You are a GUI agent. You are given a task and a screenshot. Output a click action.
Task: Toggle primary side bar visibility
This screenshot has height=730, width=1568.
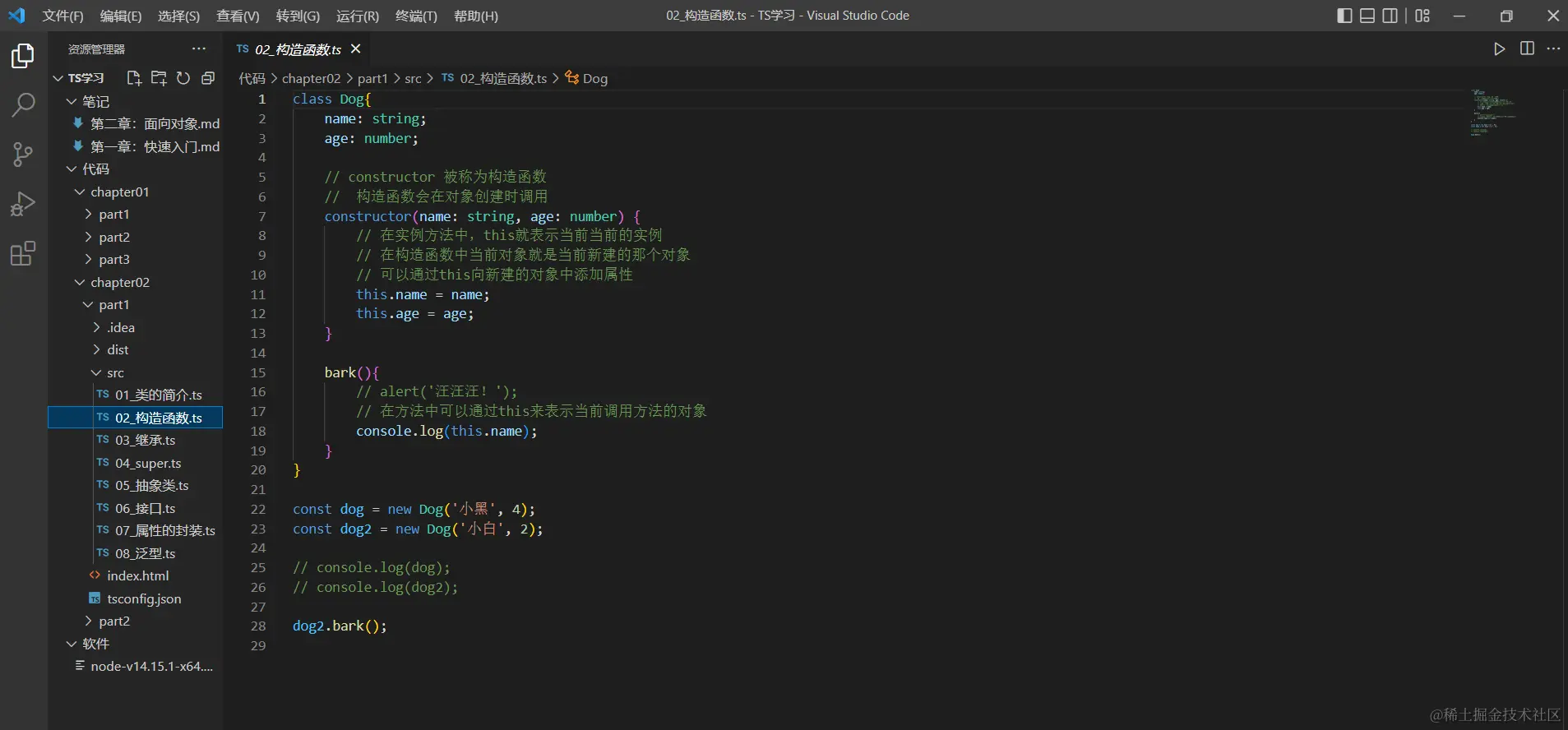coord(1345,16)
